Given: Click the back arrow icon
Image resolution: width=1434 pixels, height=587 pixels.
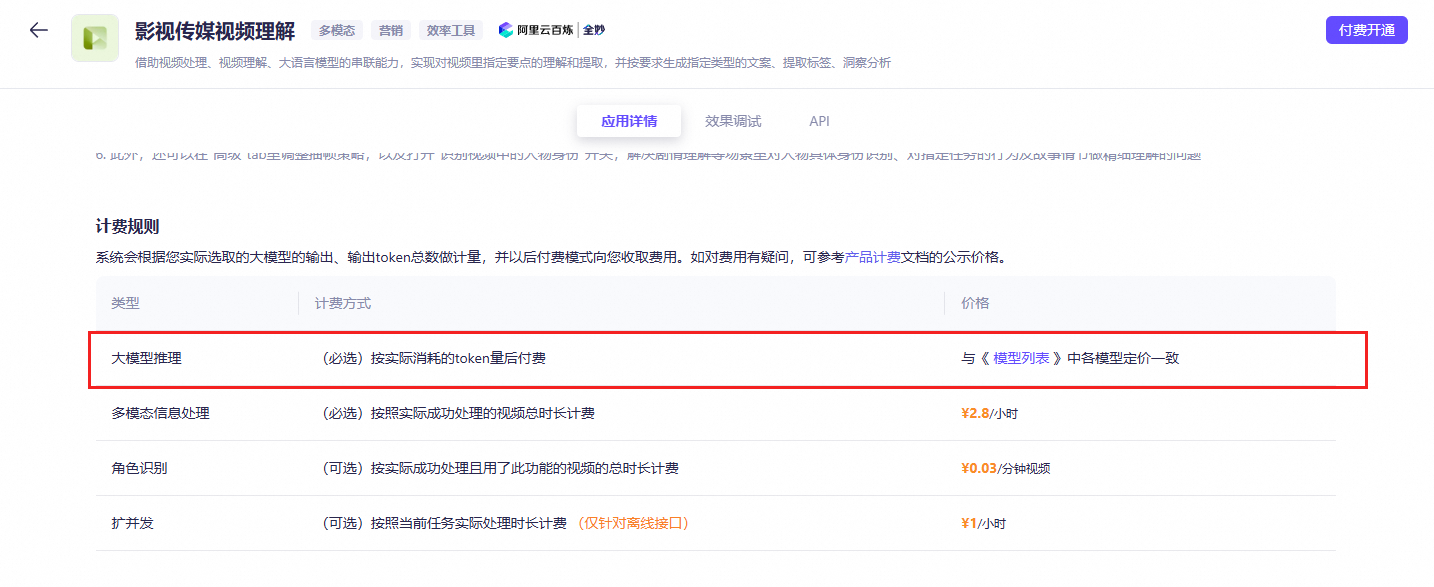Looking at the screenshot, I should pos(38,30).
